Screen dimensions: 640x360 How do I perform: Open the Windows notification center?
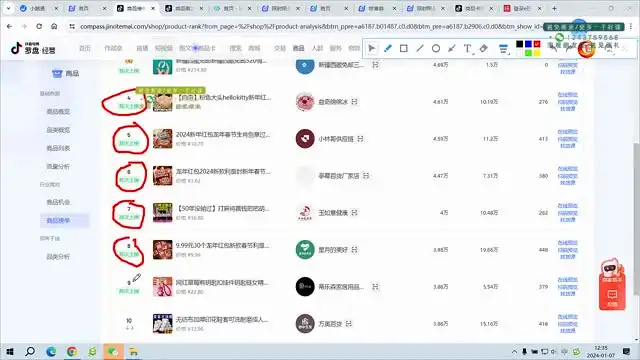pyautogui.click(x=627, y=351)
